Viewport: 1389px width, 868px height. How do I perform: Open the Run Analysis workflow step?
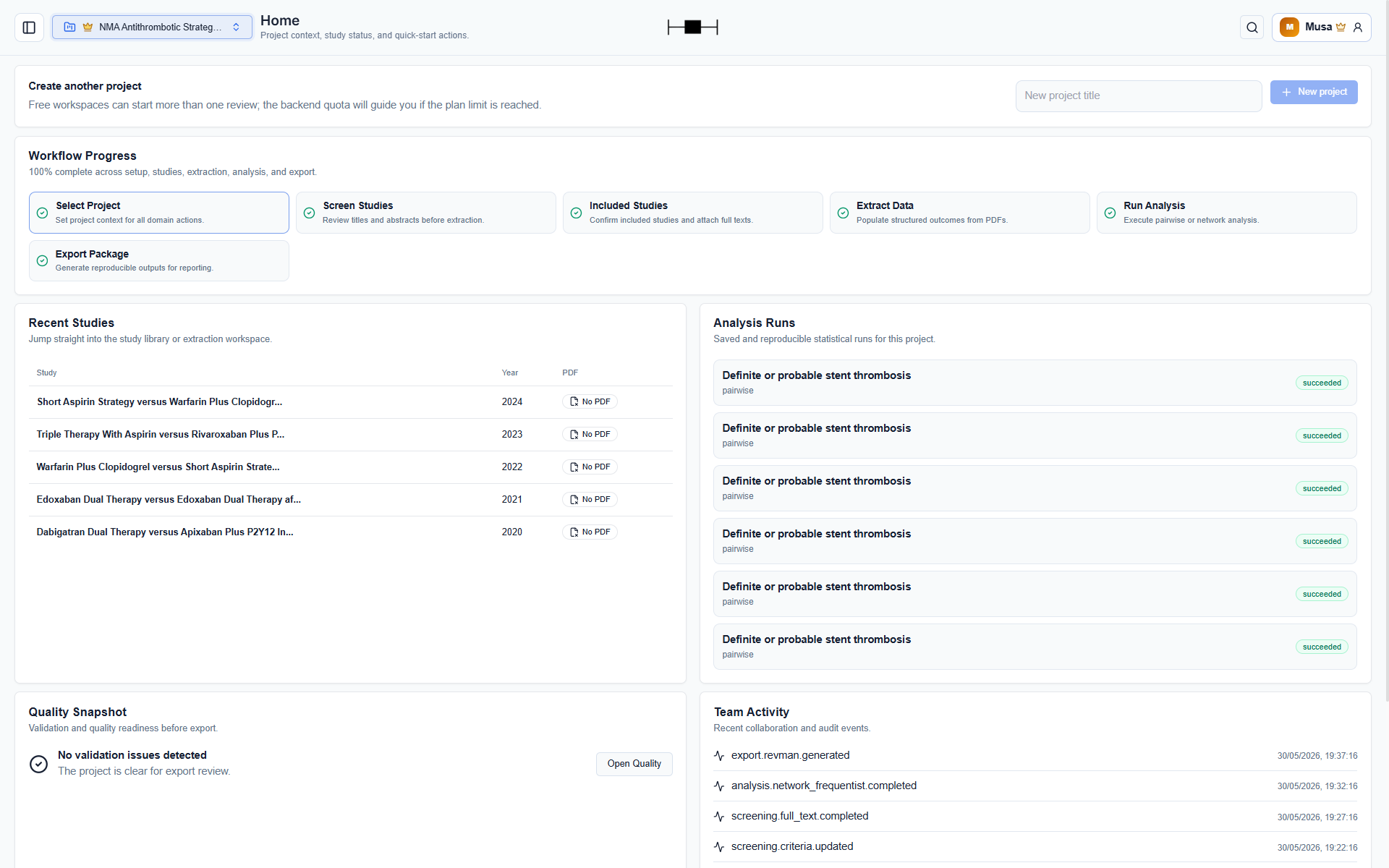click(1226, 213)
